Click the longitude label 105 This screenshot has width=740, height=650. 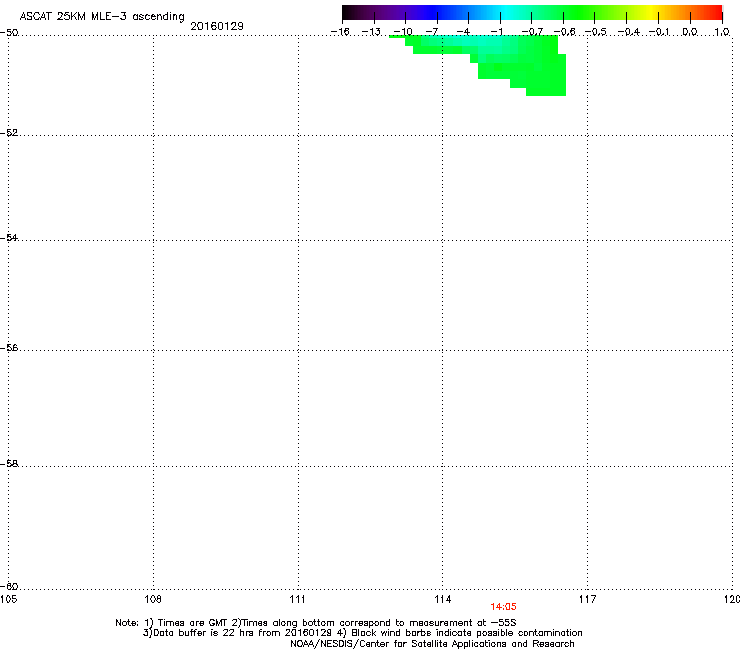click(8, 599)
